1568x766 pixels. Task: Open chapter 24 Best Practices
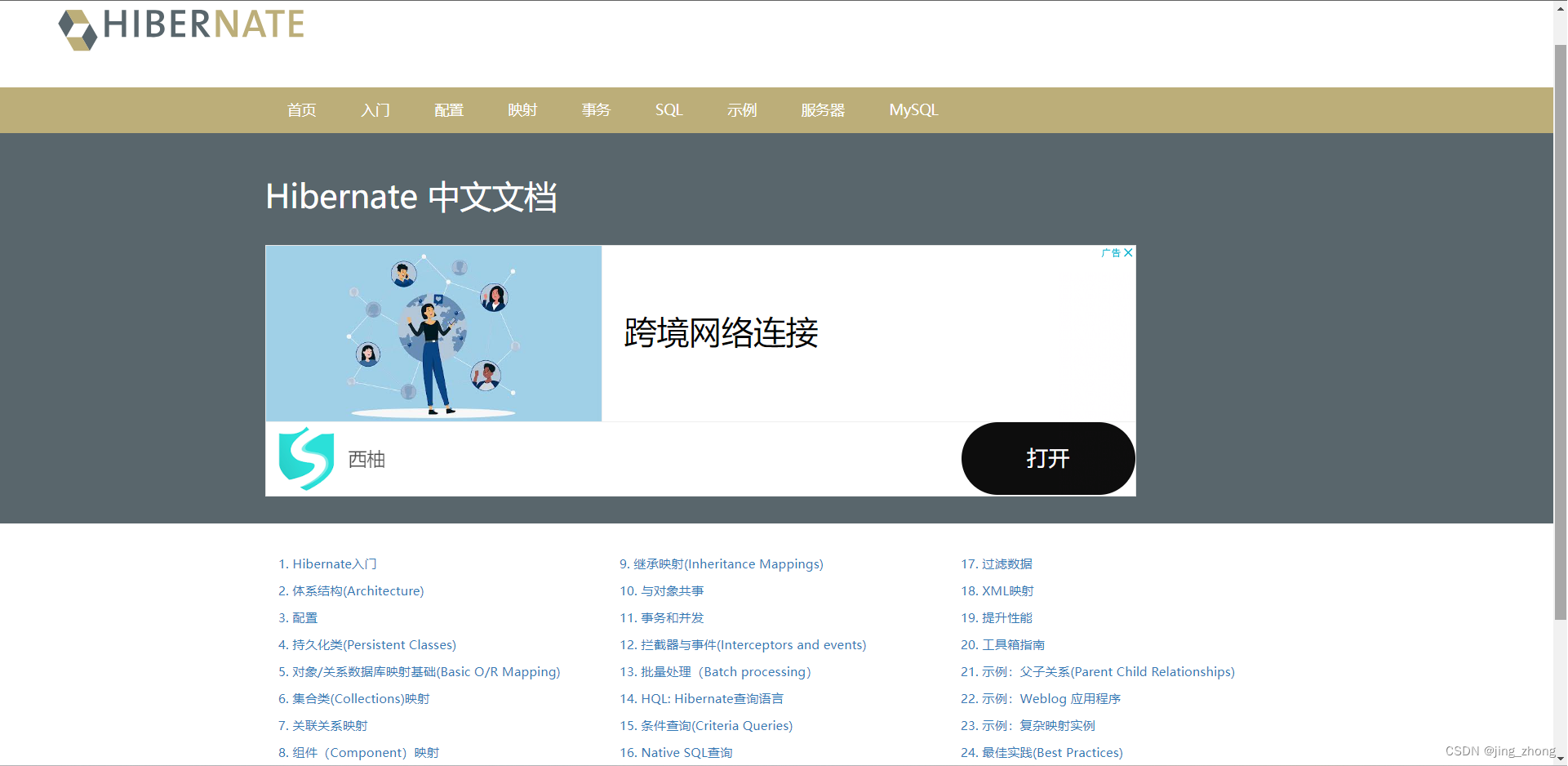(x=1042, y=753)
